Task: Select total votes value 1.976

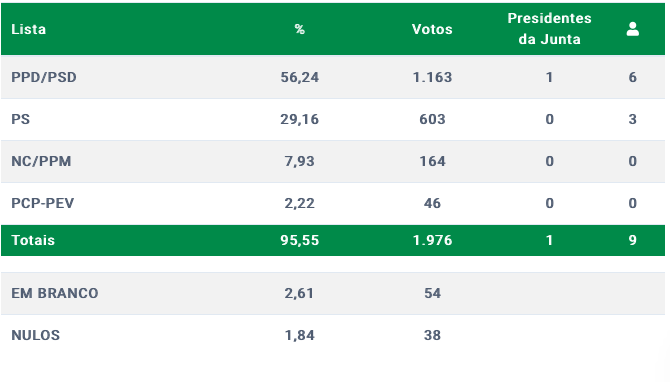Action: (x=432, y=240)
